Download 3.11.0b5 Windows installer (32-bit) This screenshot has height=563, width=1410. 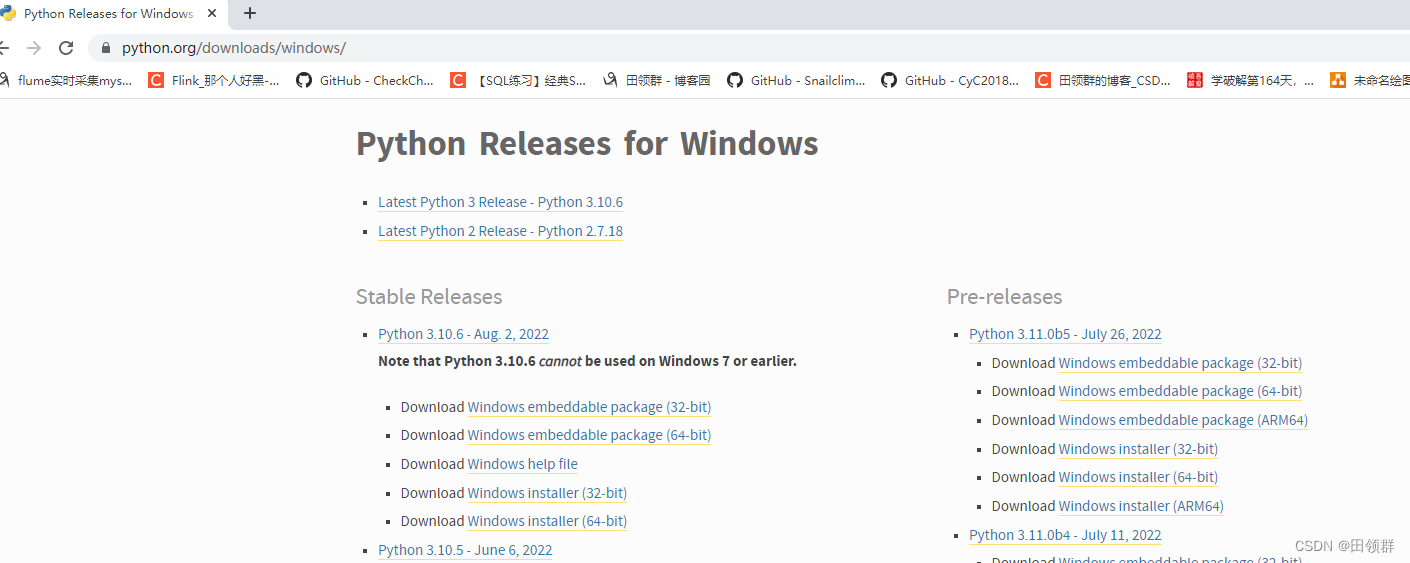(1138, 449)
